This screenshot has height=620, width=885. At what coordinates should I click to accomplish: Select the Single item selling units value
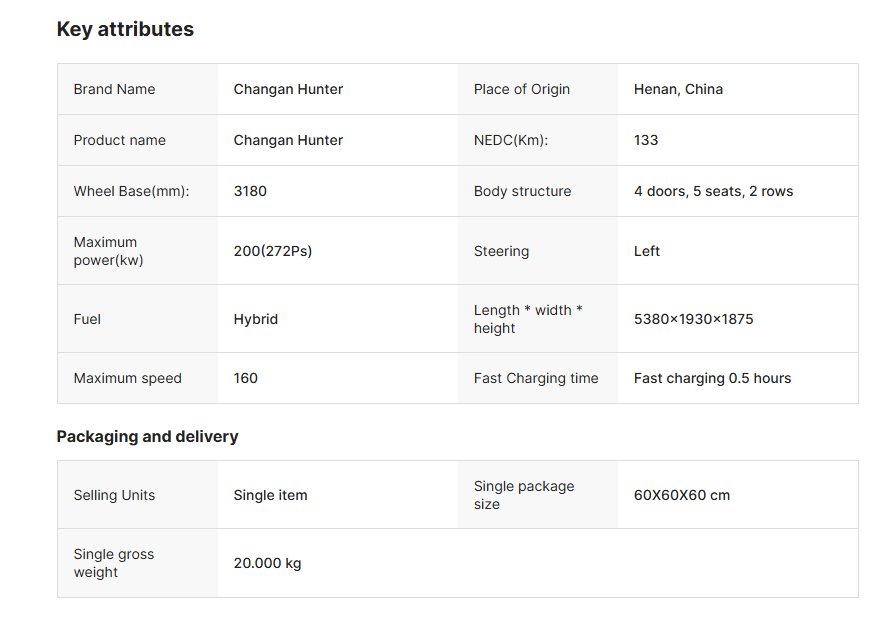[269, 494]
